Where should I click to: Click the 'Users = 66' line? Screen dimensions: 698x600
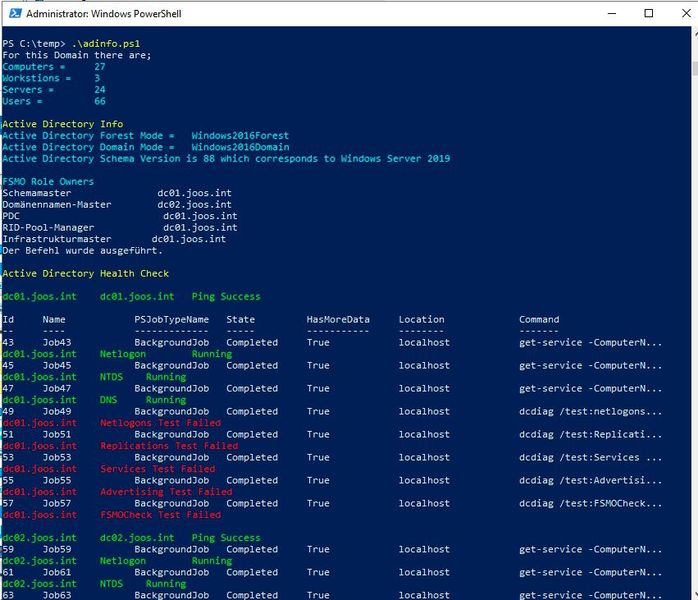[x=54, y=101]
